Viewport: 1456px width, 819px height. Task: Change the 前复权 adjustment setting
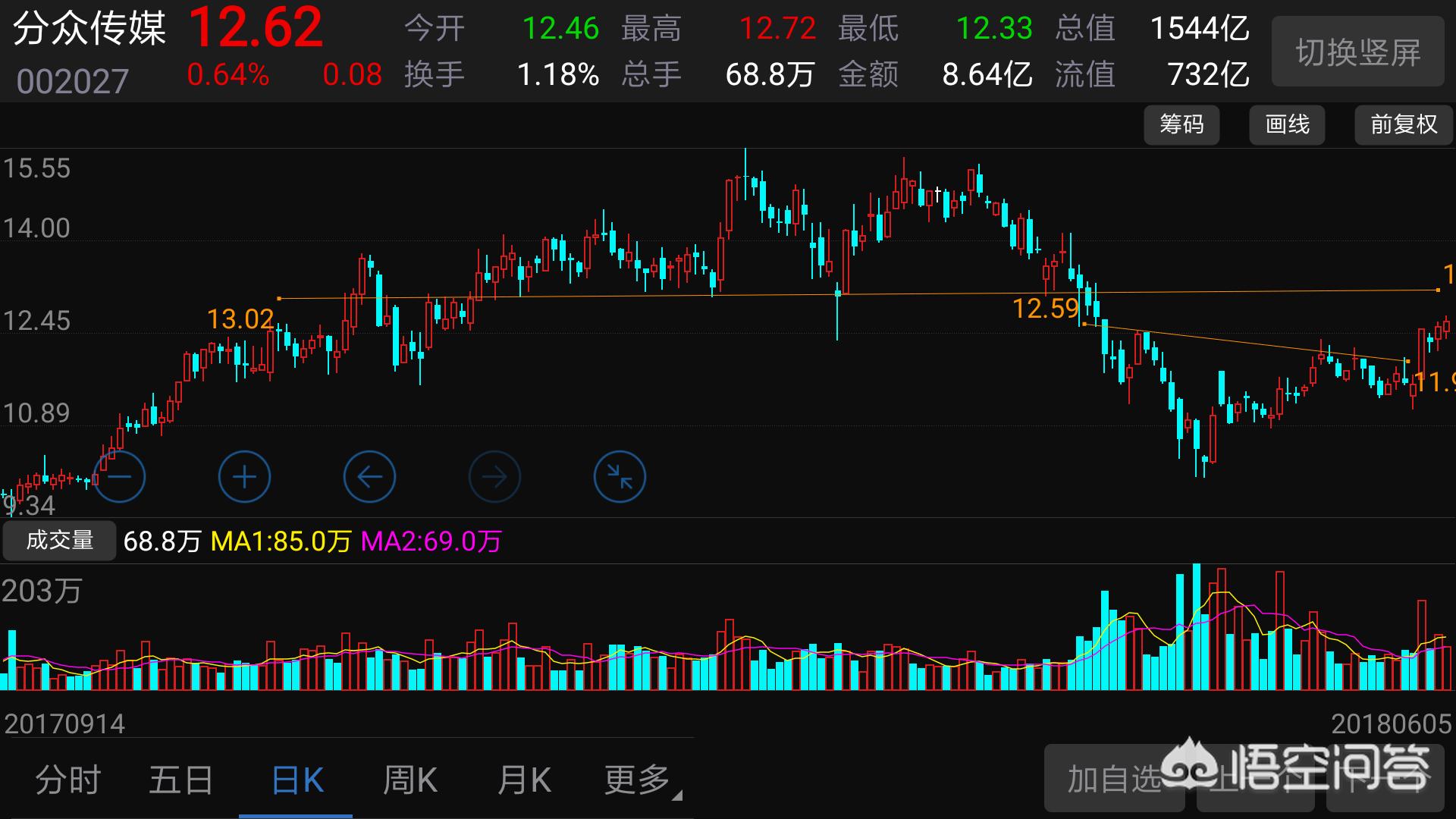pyautogui.click(x=1404, y=124)
